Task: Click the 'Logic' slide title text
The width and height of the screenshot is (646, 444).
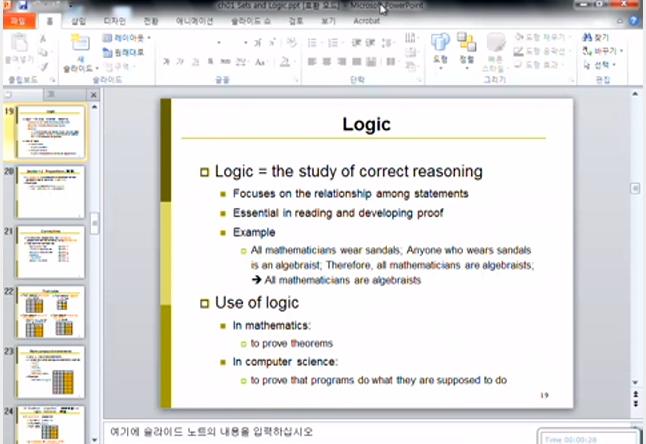Action: tap(366, 124)
